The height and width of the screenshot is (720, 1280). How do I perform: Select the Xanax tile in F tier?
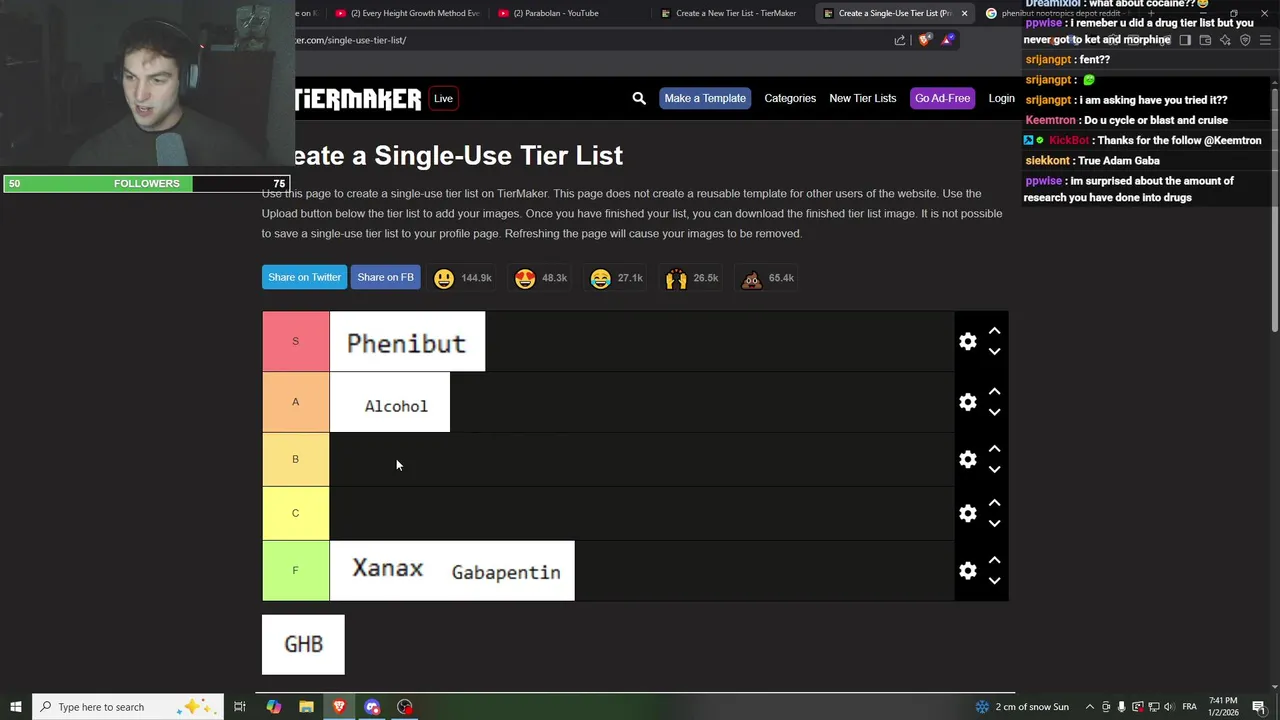(387, 570)
